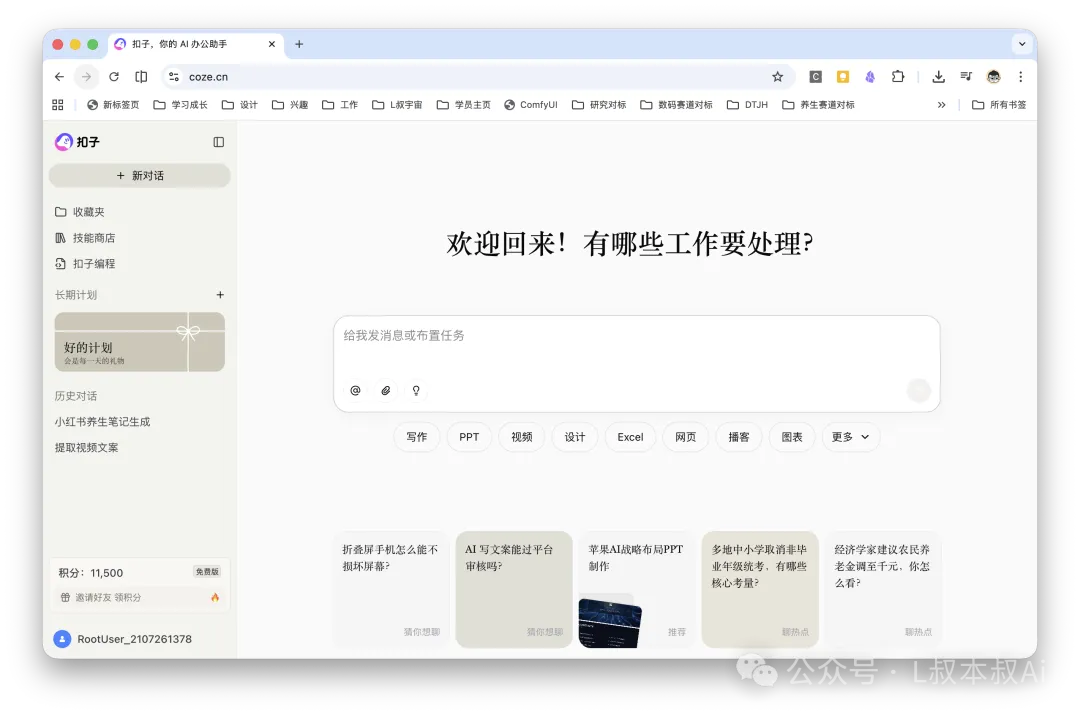Start a new chat with 新对话
The width and height of the screenshot is (1080, 715).
pos(139,176)
